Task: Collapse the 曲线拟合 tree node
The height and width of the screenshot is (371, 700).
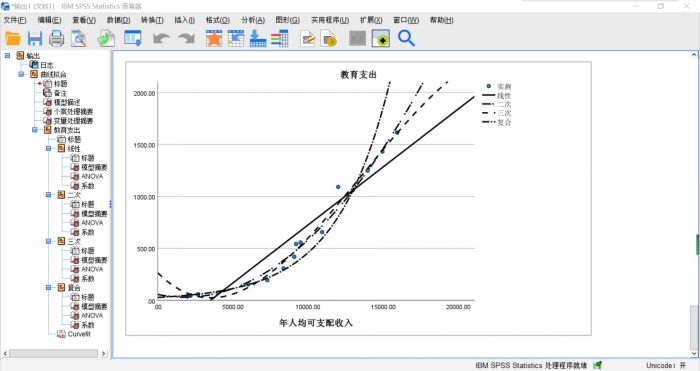Action: [21, 74]
